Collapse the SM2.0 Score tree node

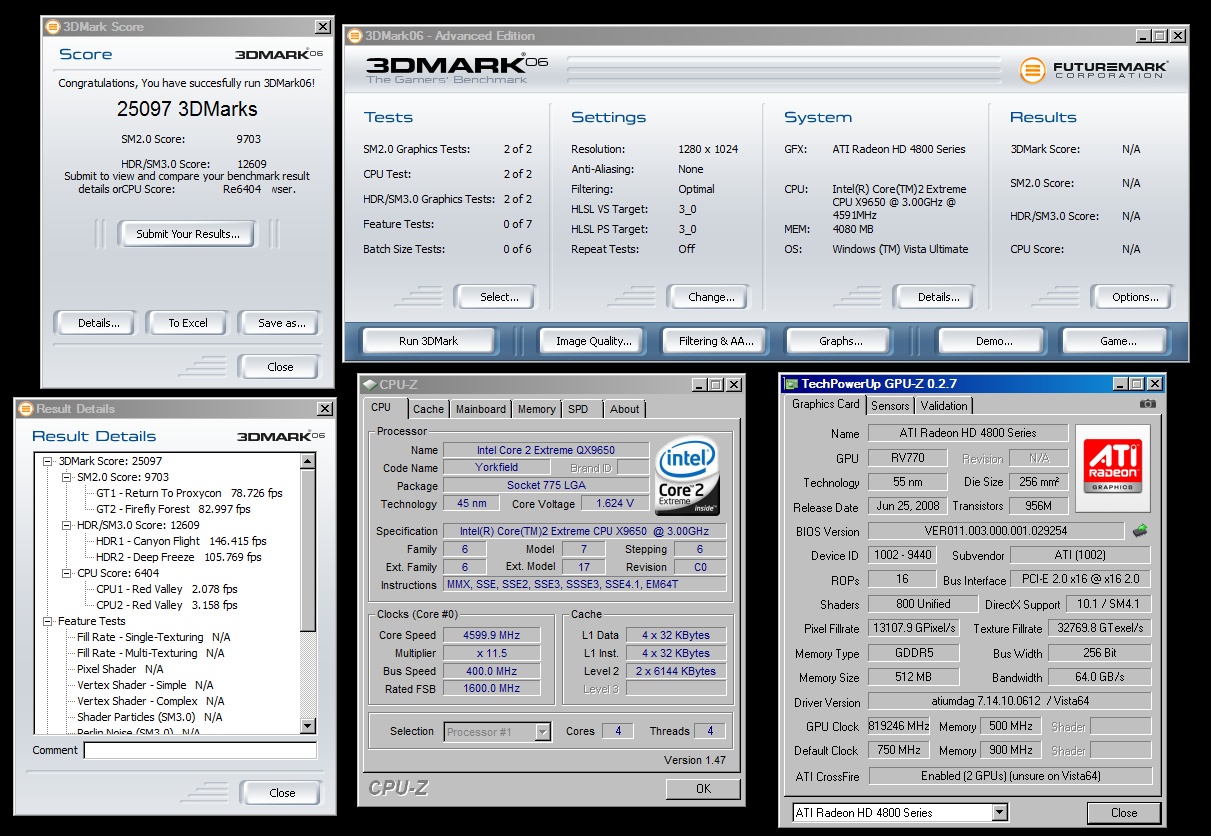[x=68, y=477]
